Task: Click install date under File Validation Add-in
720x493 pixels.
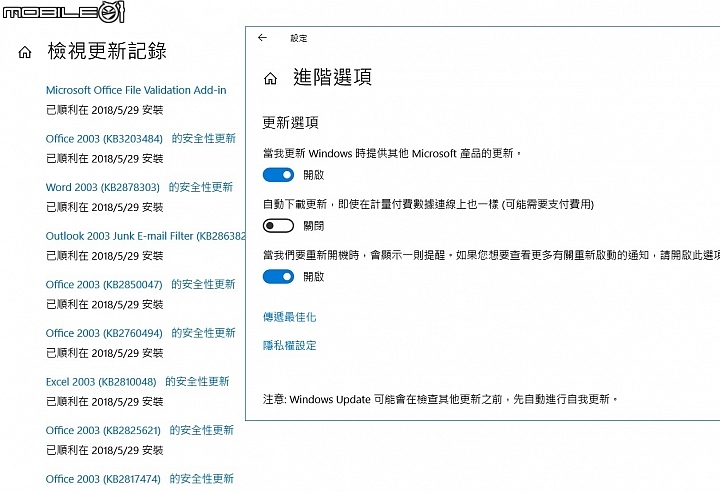Action: (105, 110)
